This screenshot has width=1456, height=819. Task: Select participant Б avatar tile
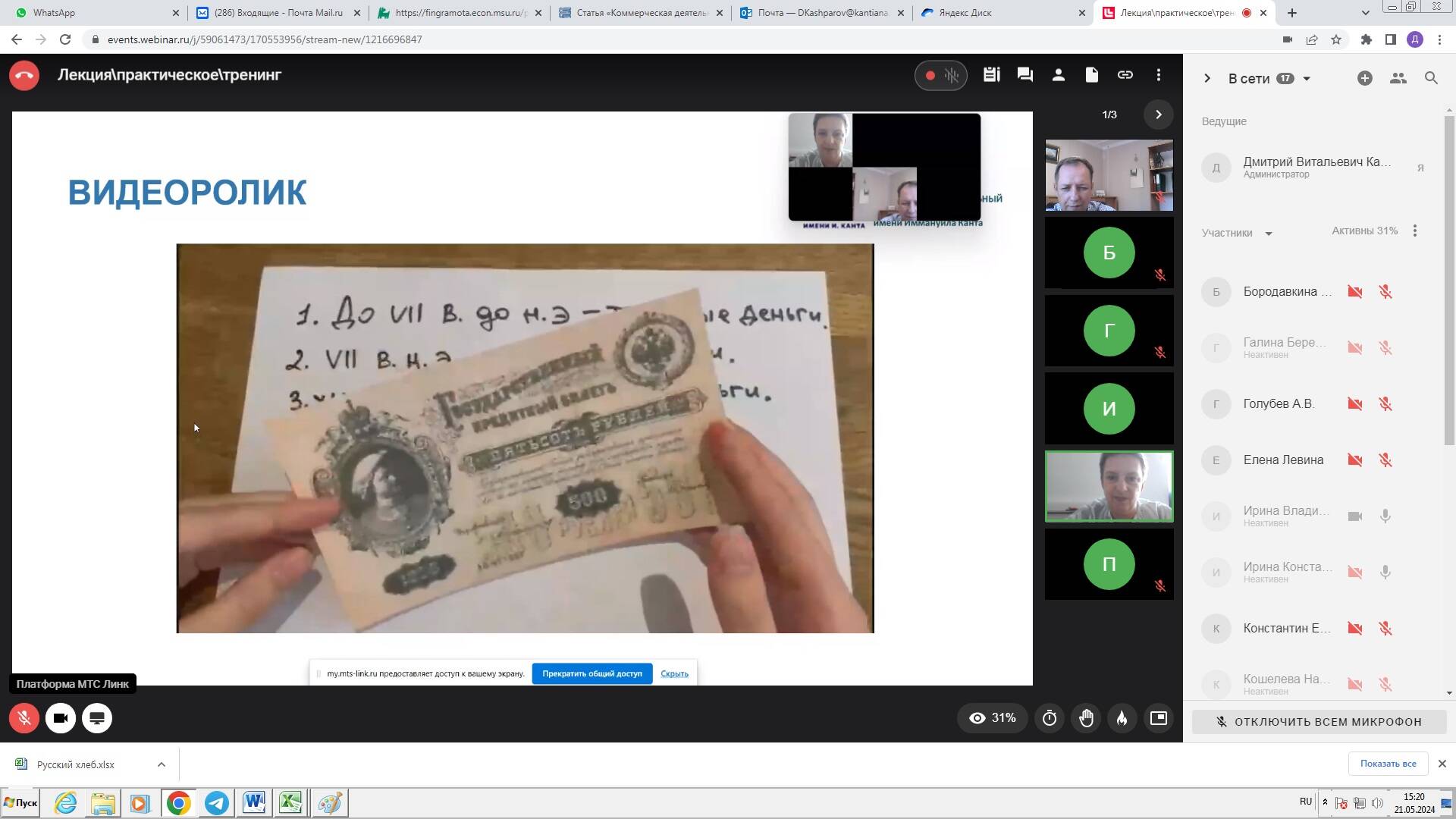click(x=1109, y=253)
